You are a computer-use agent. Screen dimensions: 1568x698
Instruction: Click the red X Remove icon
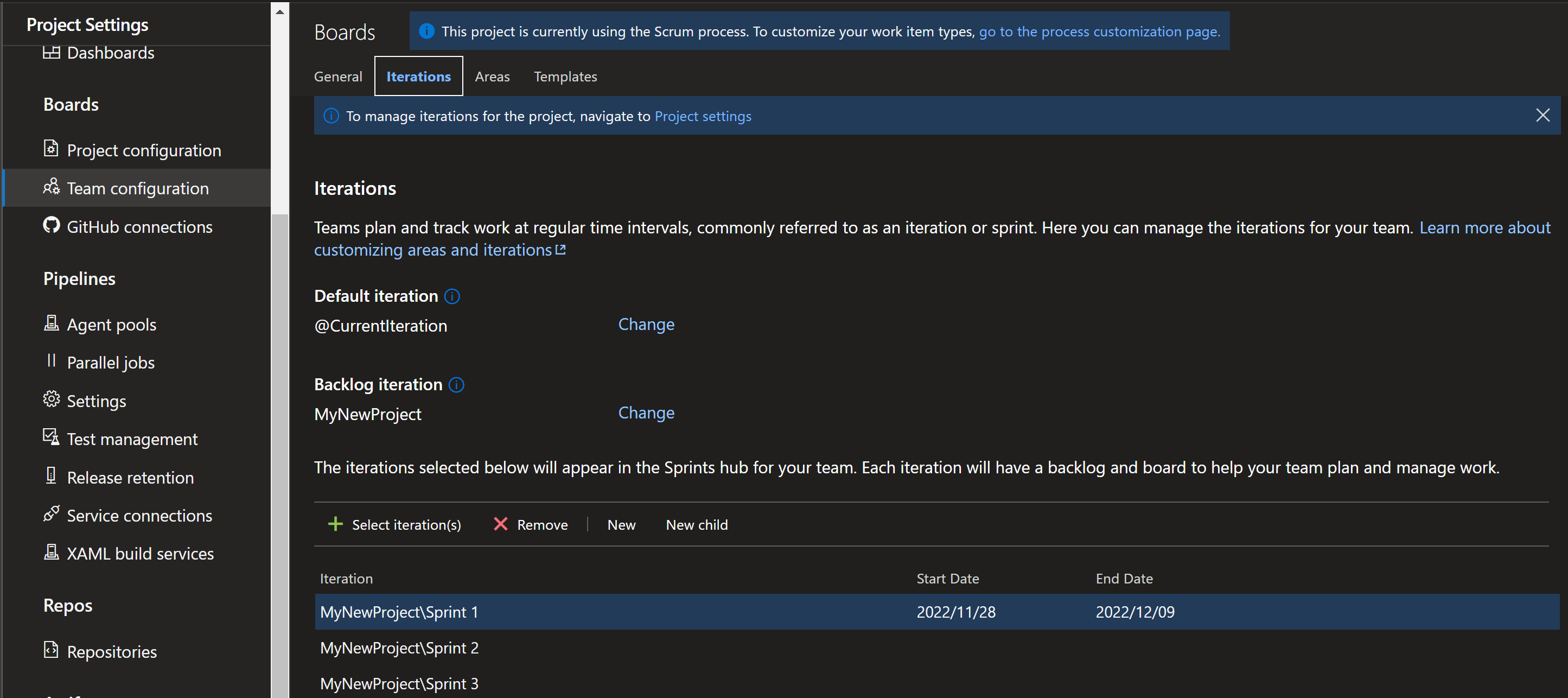click(501, 524)
